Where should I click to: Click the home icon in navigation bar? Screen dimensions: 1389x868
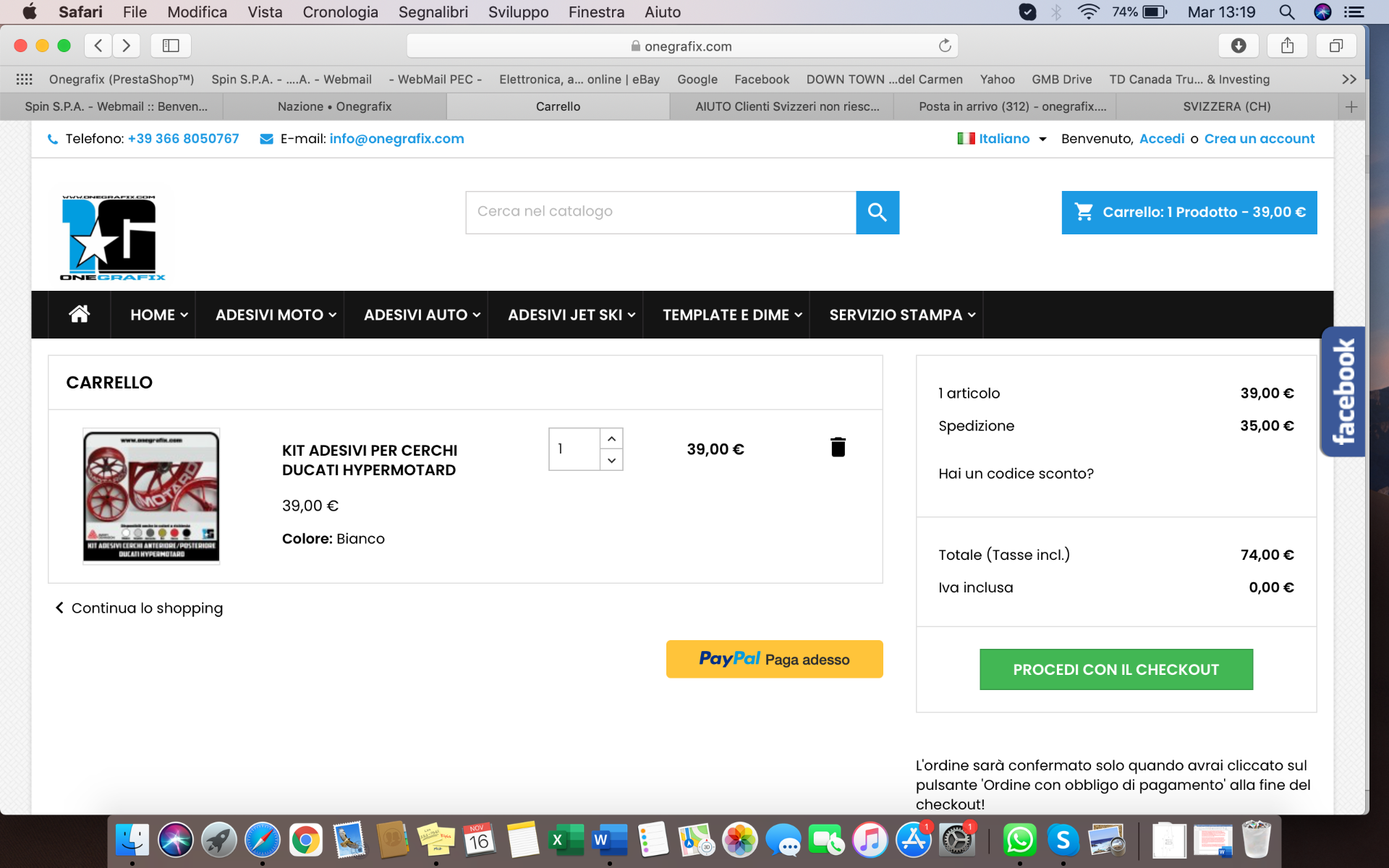pyautogui.click(x=79, y=314)
